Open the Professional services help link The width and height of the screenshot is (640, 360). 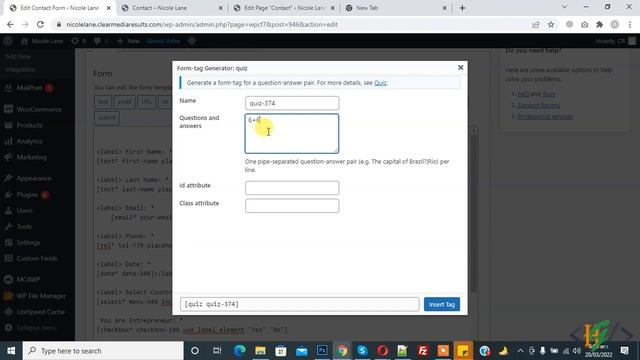point(545,117)
